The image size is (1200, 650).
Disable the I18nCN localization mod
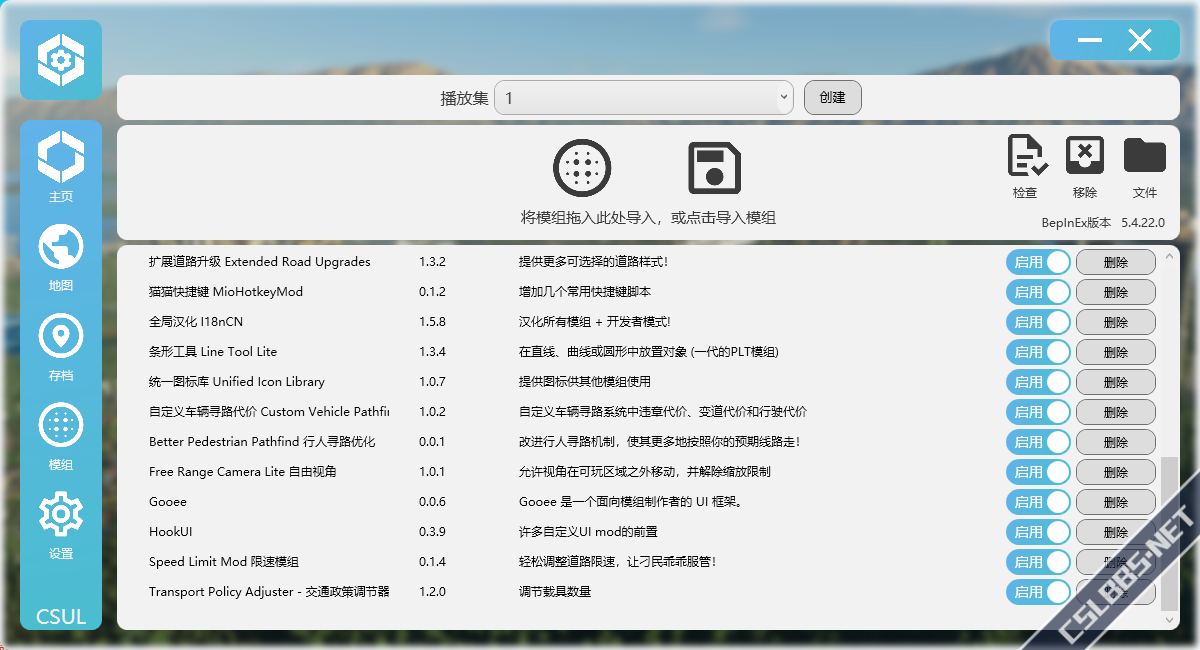(1038, 322)
